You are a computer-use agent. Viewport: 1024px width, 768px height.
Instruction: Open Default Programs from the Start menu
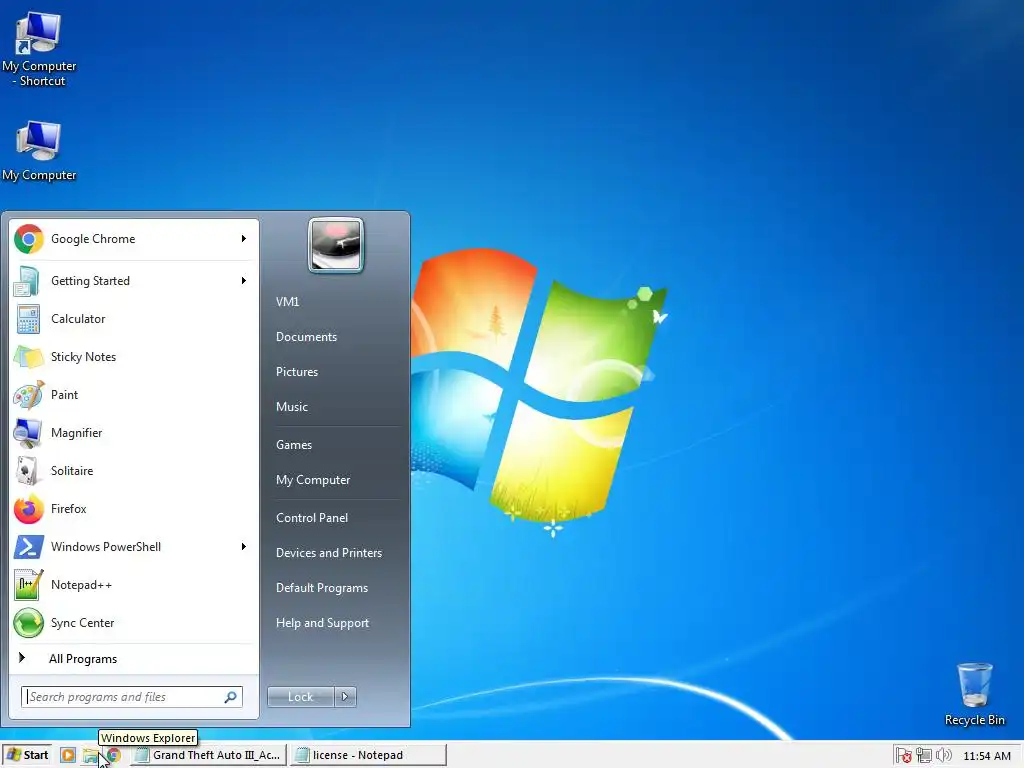click(x=322, y=588)
